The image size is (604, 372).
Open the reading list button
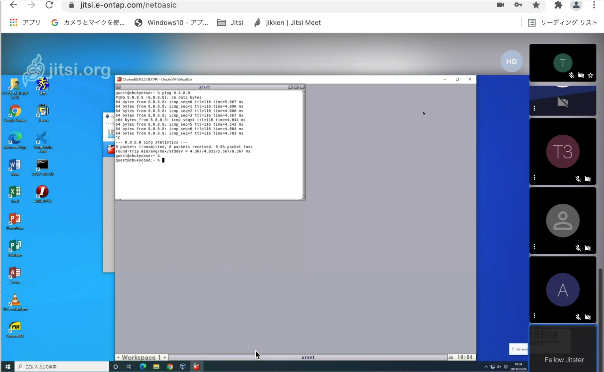[562, 23]
